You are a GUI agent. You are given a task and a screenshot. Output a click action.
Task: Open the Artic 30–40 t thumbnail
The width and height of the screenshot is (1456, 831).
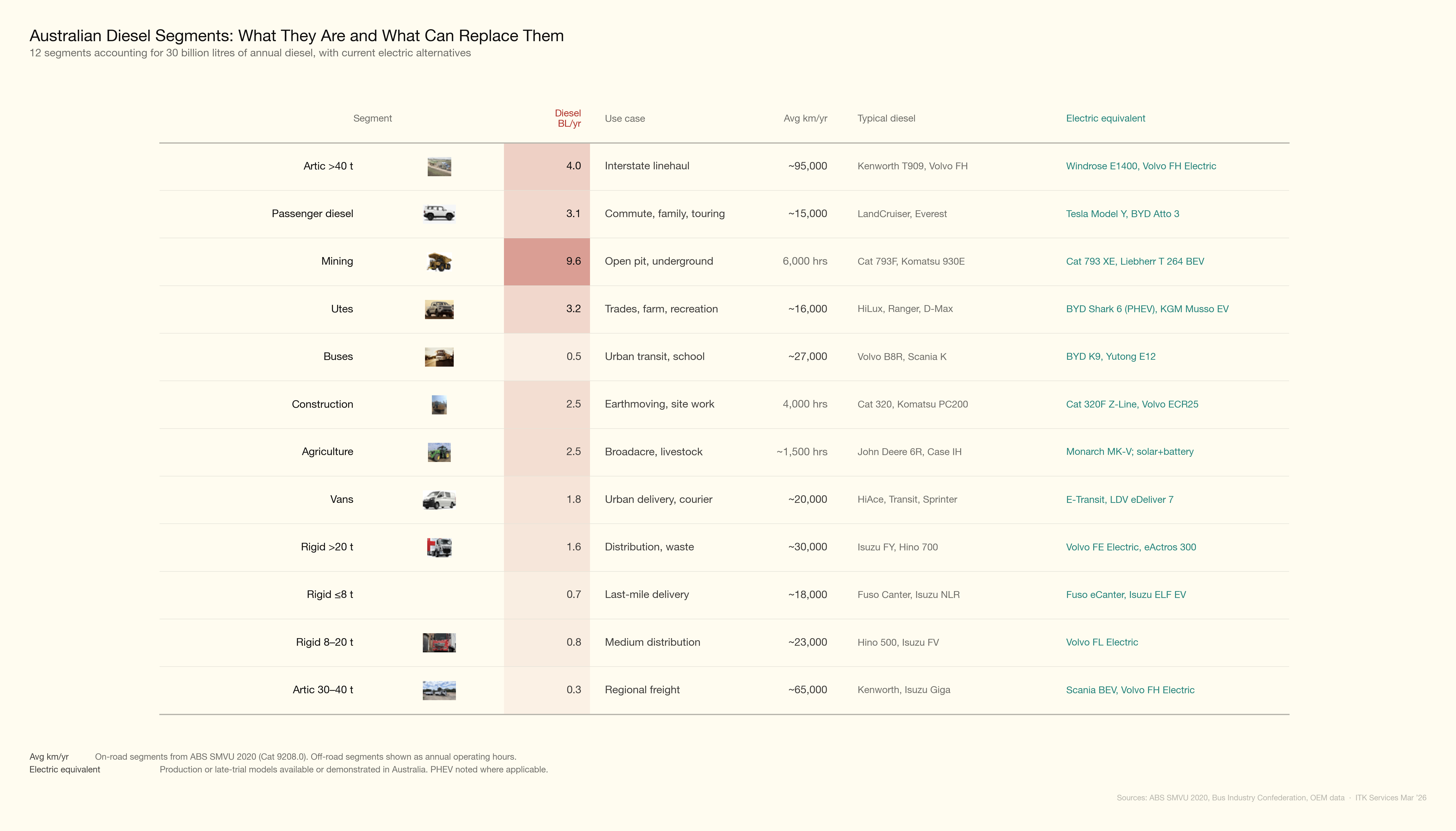click(439, 690)
